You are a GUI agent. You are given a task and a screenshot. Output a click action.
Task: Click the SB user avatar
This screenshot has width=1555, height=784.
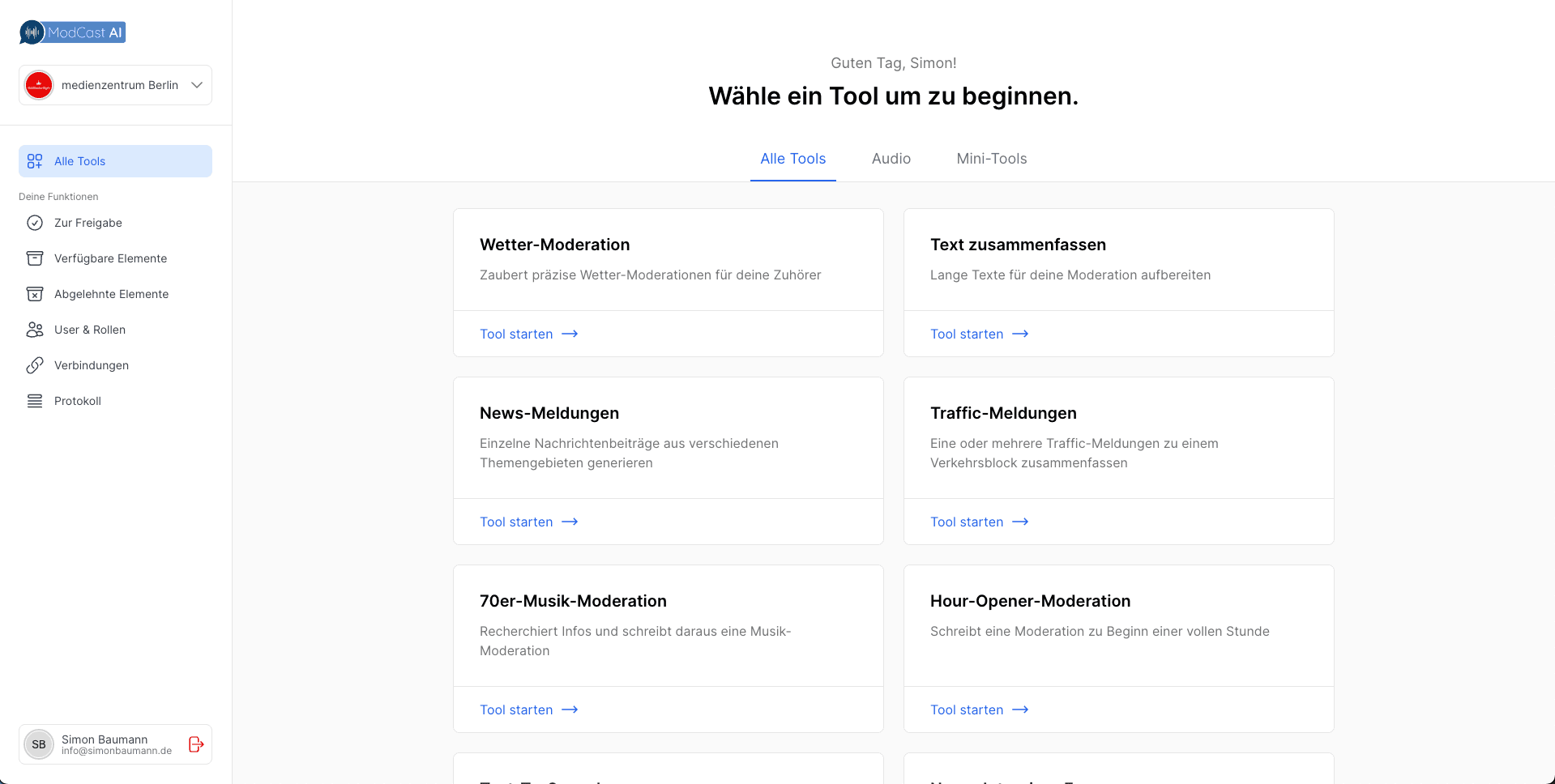pos(39,744)
